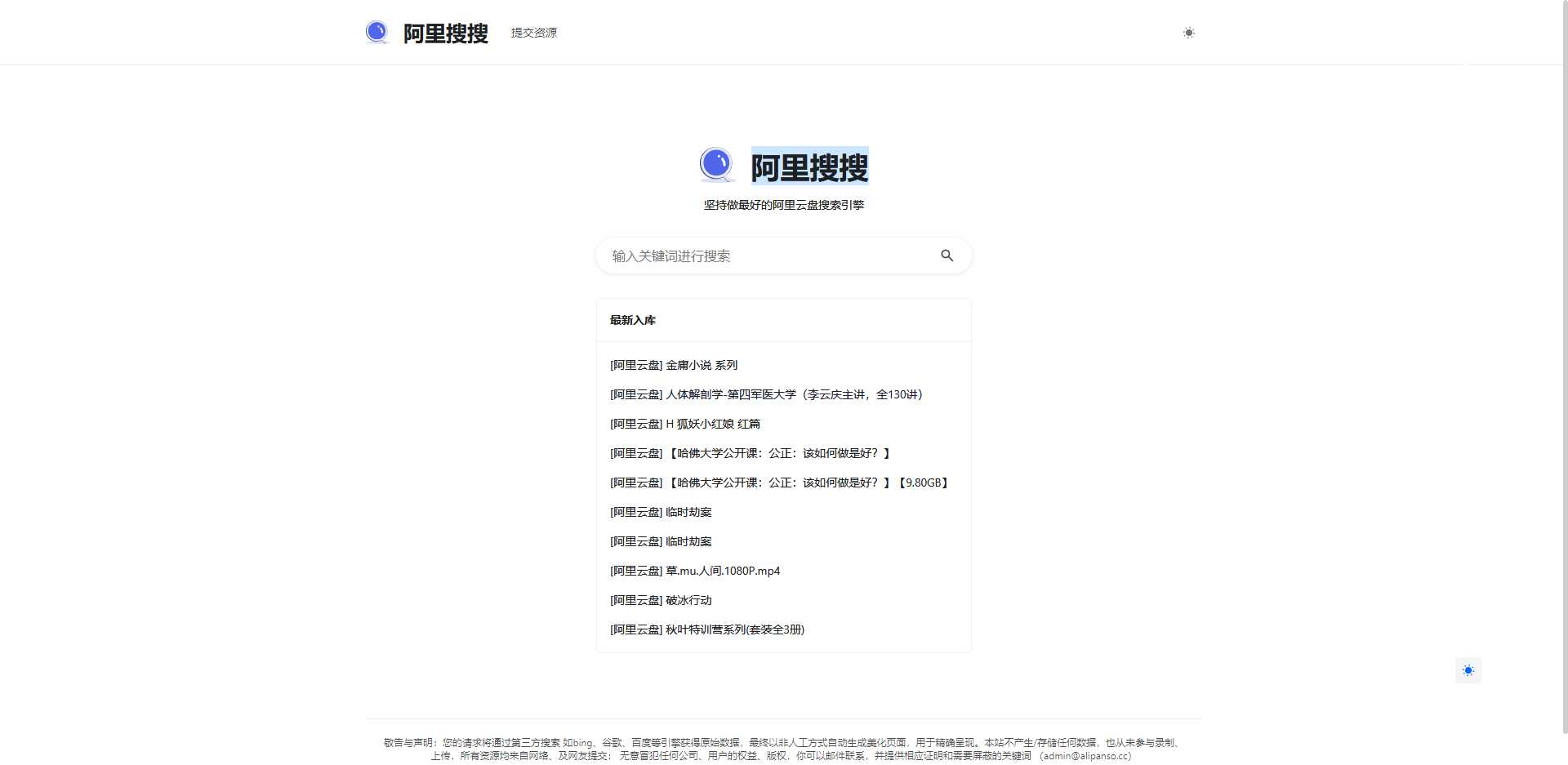Click the large 阿里搜搜 heading text

tap(809, 167)
